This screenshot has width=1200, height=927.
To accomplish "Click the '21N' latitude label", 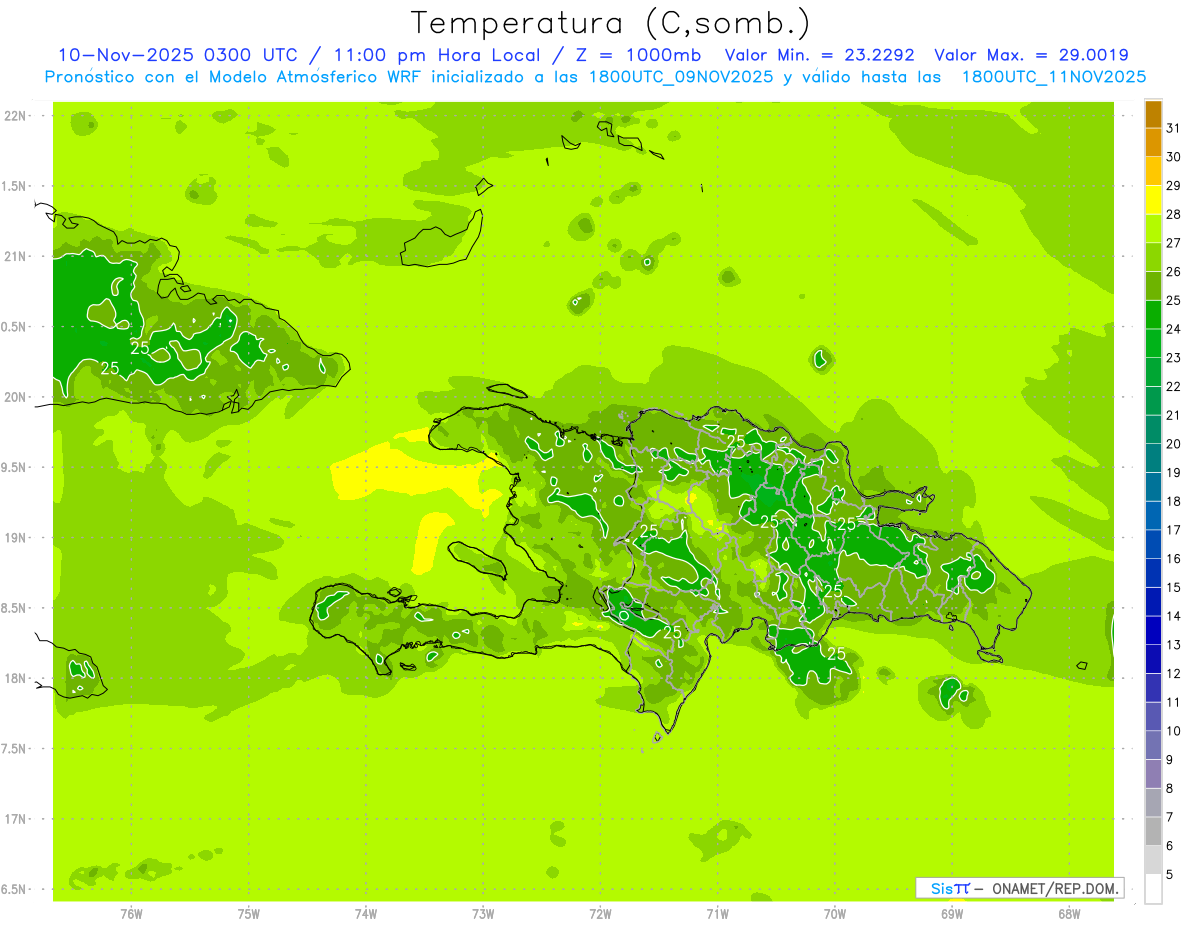I will point(14,256).
